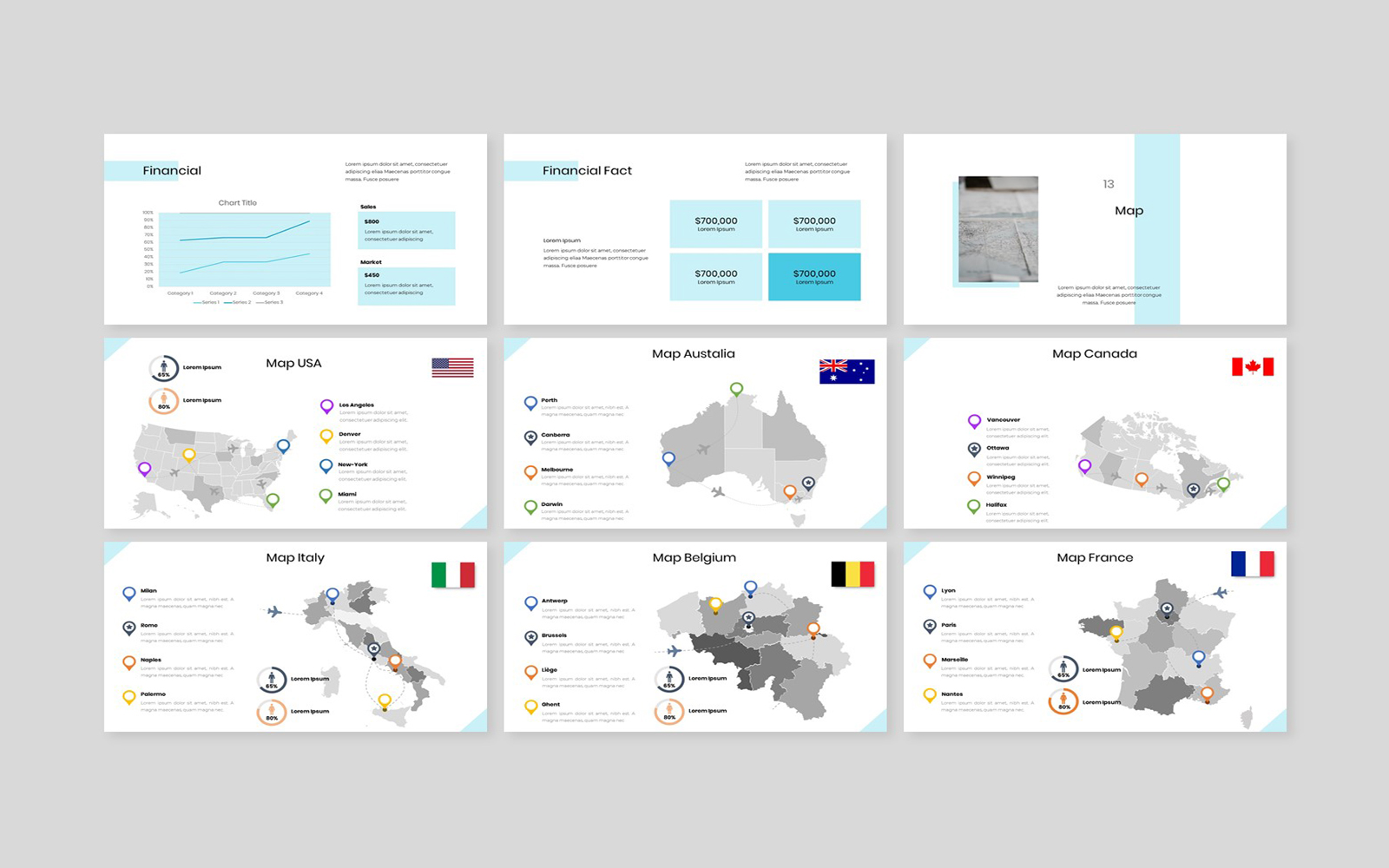The image size is (1389, 868).
Task: Click the blue Perth location pin in list
Action: coord(530,403)
